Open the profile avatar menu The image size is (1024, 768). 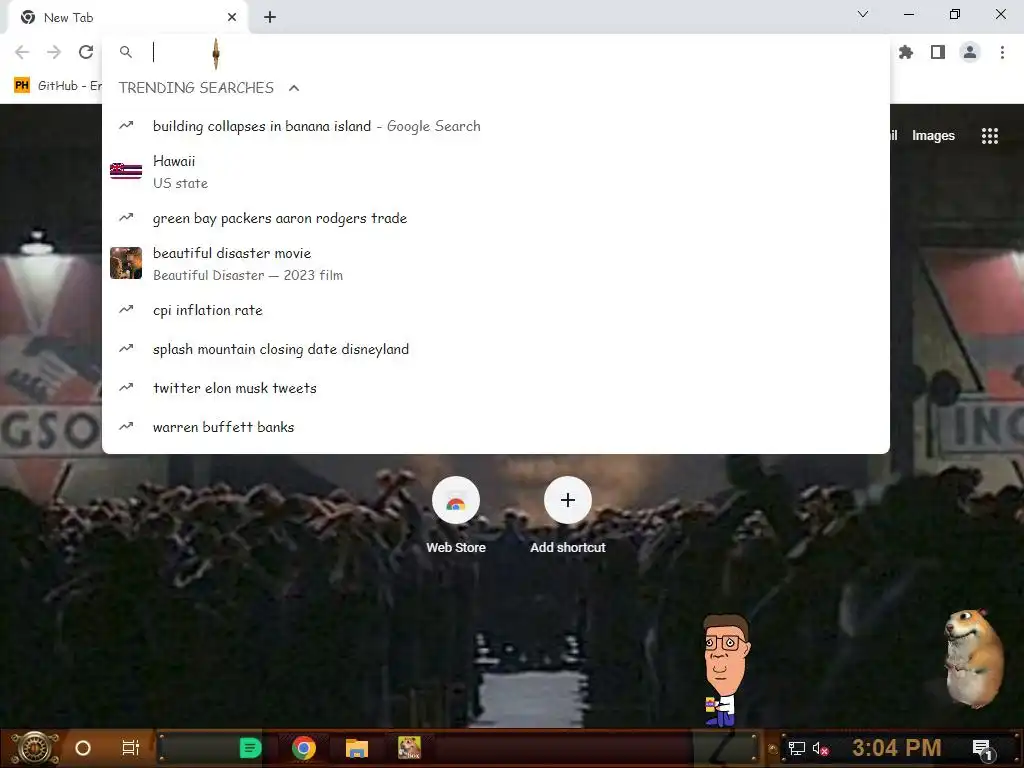pyautogui.click(x=970, y=52)
